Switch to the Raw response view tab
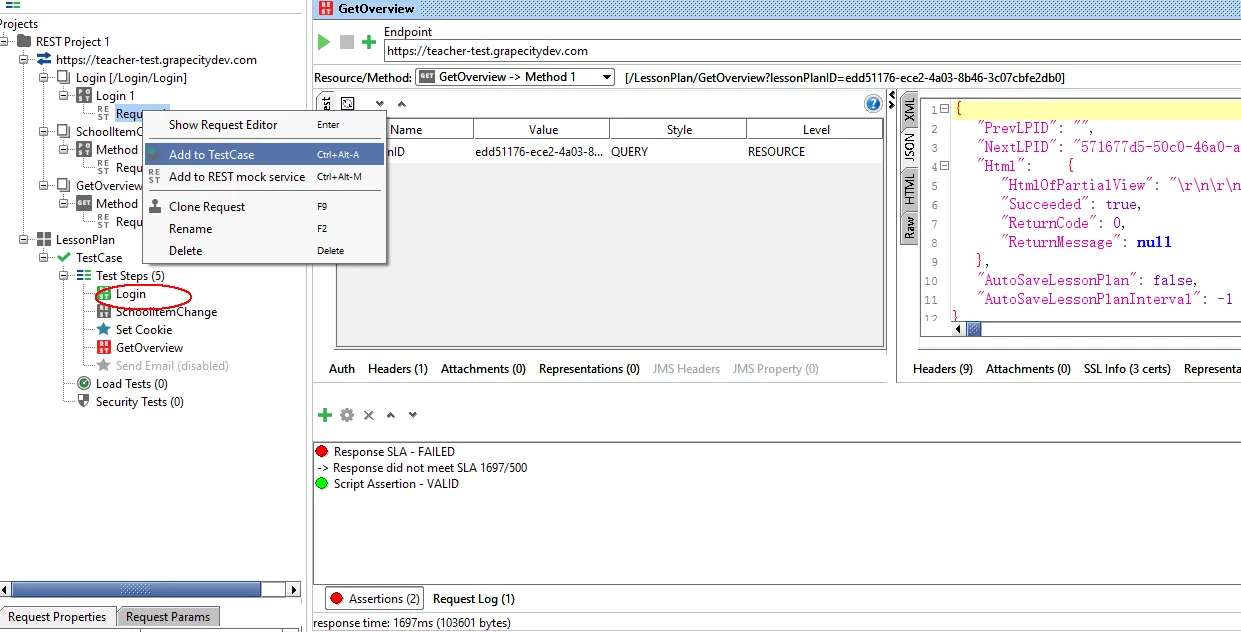Image resolution: width=1241 pixels, height=632 pixels. 909,227
